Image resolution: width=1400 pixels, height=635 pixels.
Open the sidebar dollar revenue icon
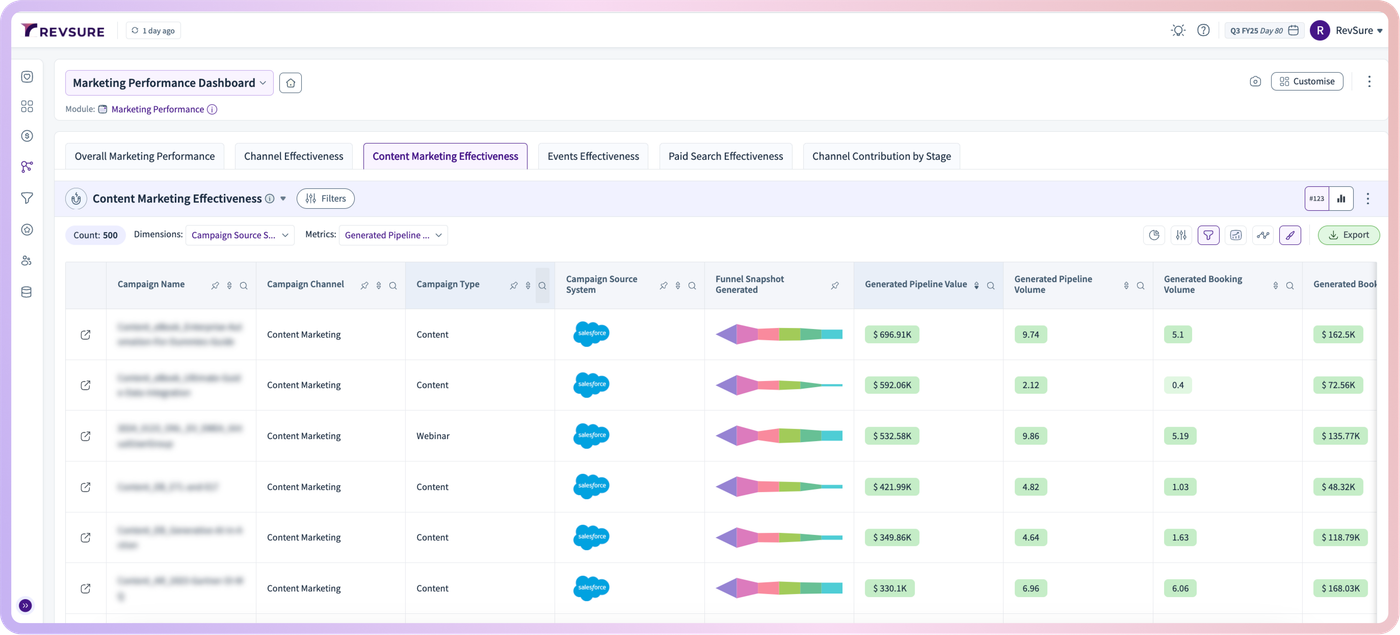pos(27,136)
